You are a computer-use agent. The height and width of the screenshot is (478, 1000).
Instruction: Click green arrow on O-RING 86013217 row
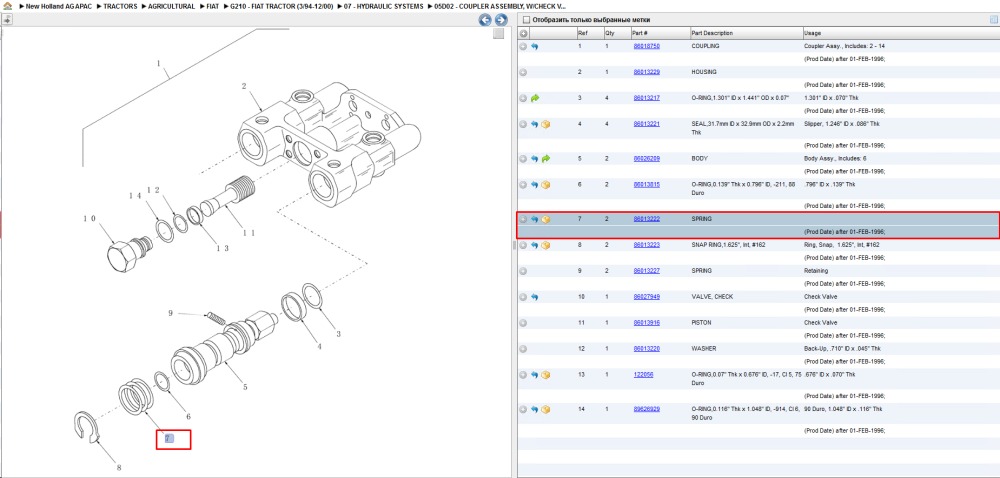pos(534,98)
